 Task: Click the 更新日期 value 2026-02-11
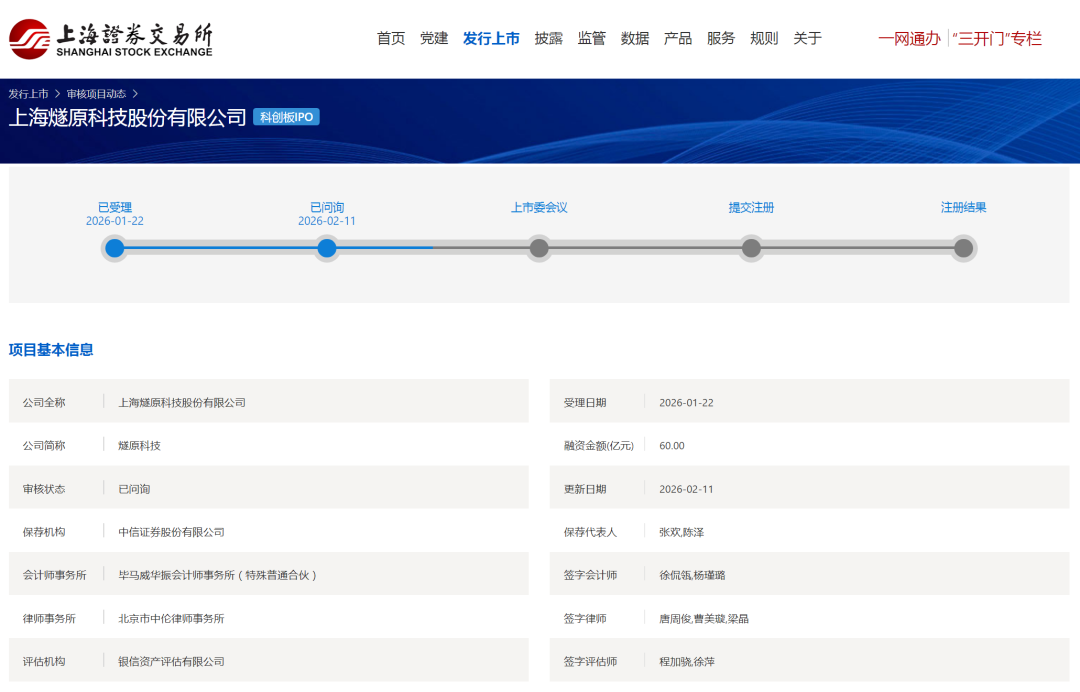686,489
